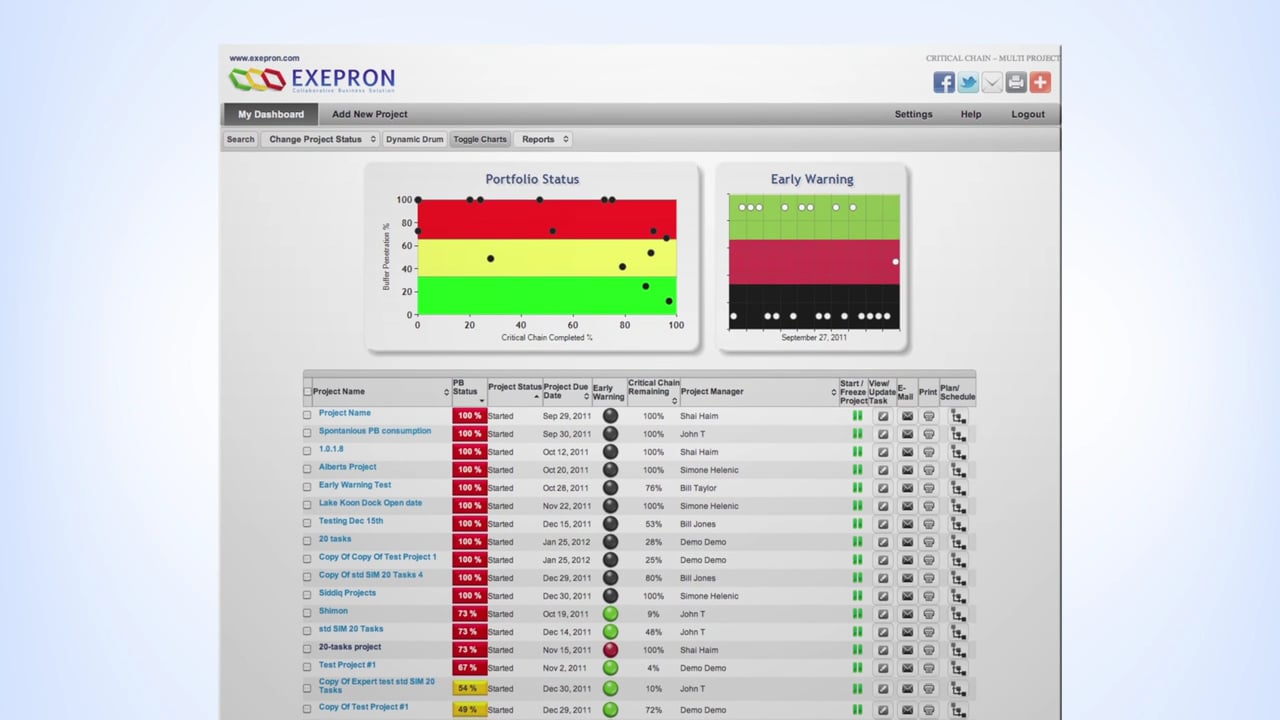This screenshot has height=720, width=1280.
Task: Open plan schedule for Testing Dec 15th
Action: coord(958,524)
